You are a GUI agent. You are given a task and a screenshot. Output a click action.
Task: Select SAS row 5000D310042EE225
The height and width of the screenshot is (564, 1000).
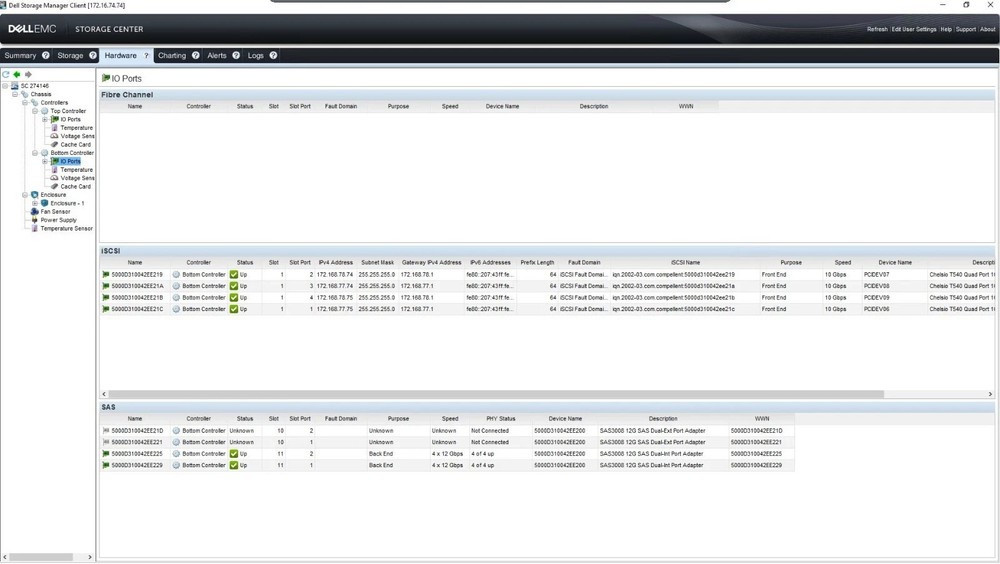point(447,454)
